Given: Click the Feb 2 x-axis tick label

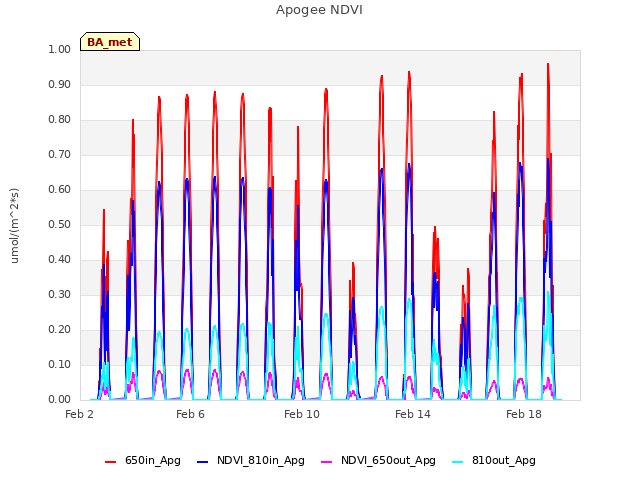Looking at the screenshot, I should point(79,414).
